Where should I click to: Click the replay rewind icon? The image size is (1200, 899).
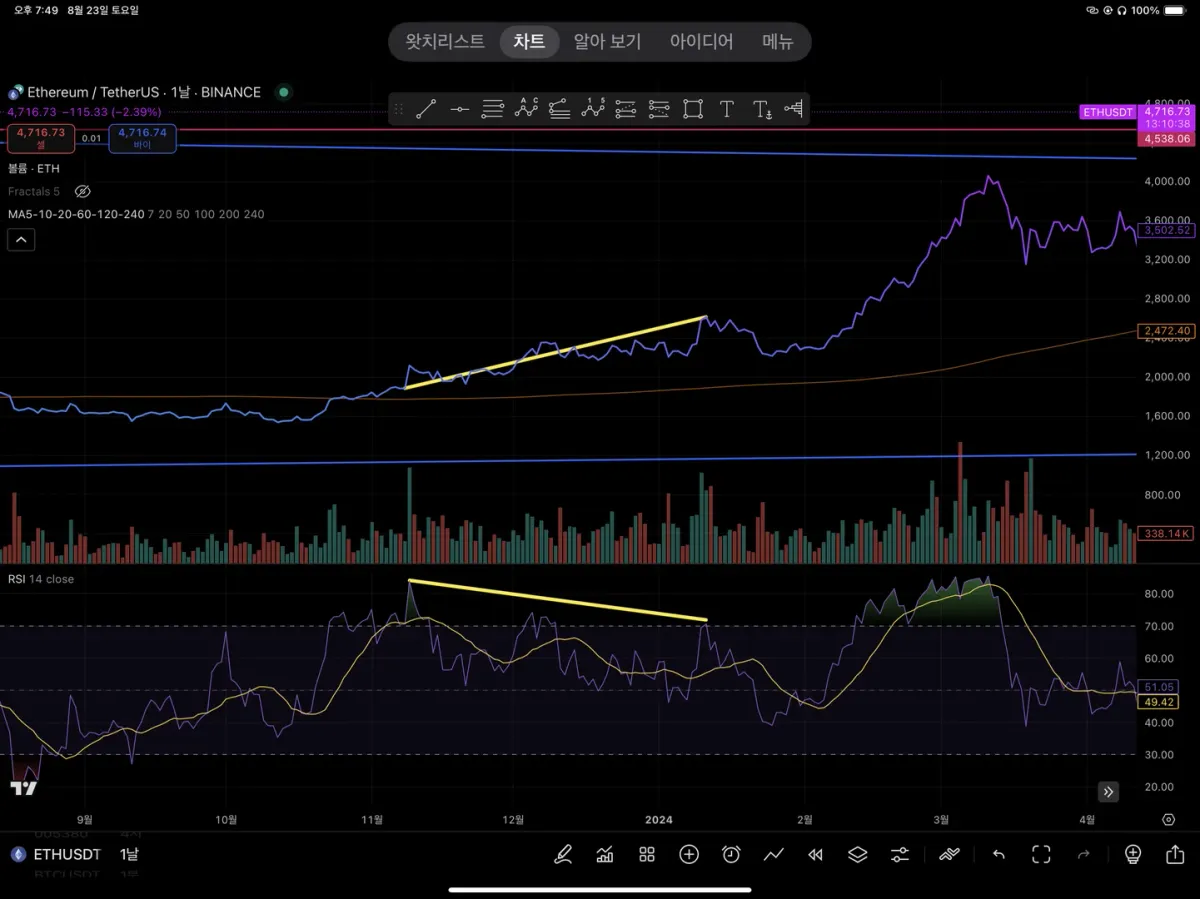815,854
